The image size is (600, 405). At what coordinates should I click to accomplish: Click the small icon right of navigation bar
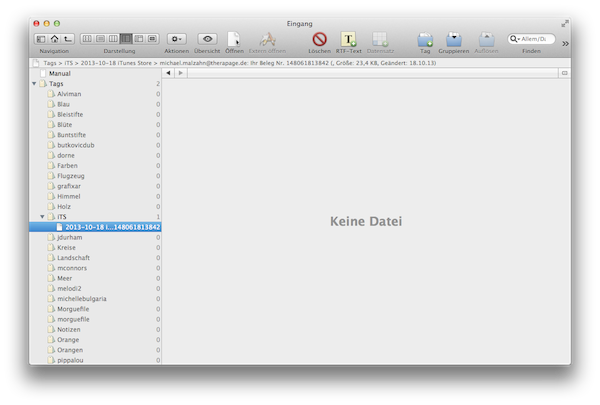564,73
